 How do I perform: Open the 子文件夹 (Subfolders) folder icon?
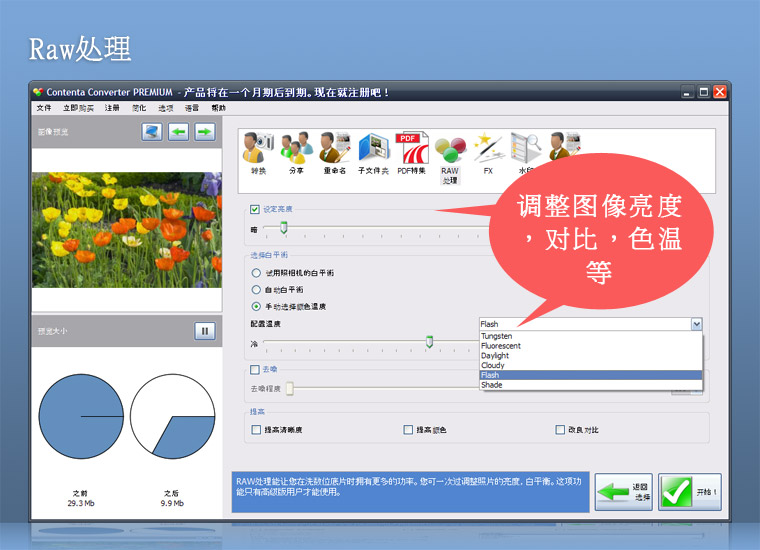point(373,148)
